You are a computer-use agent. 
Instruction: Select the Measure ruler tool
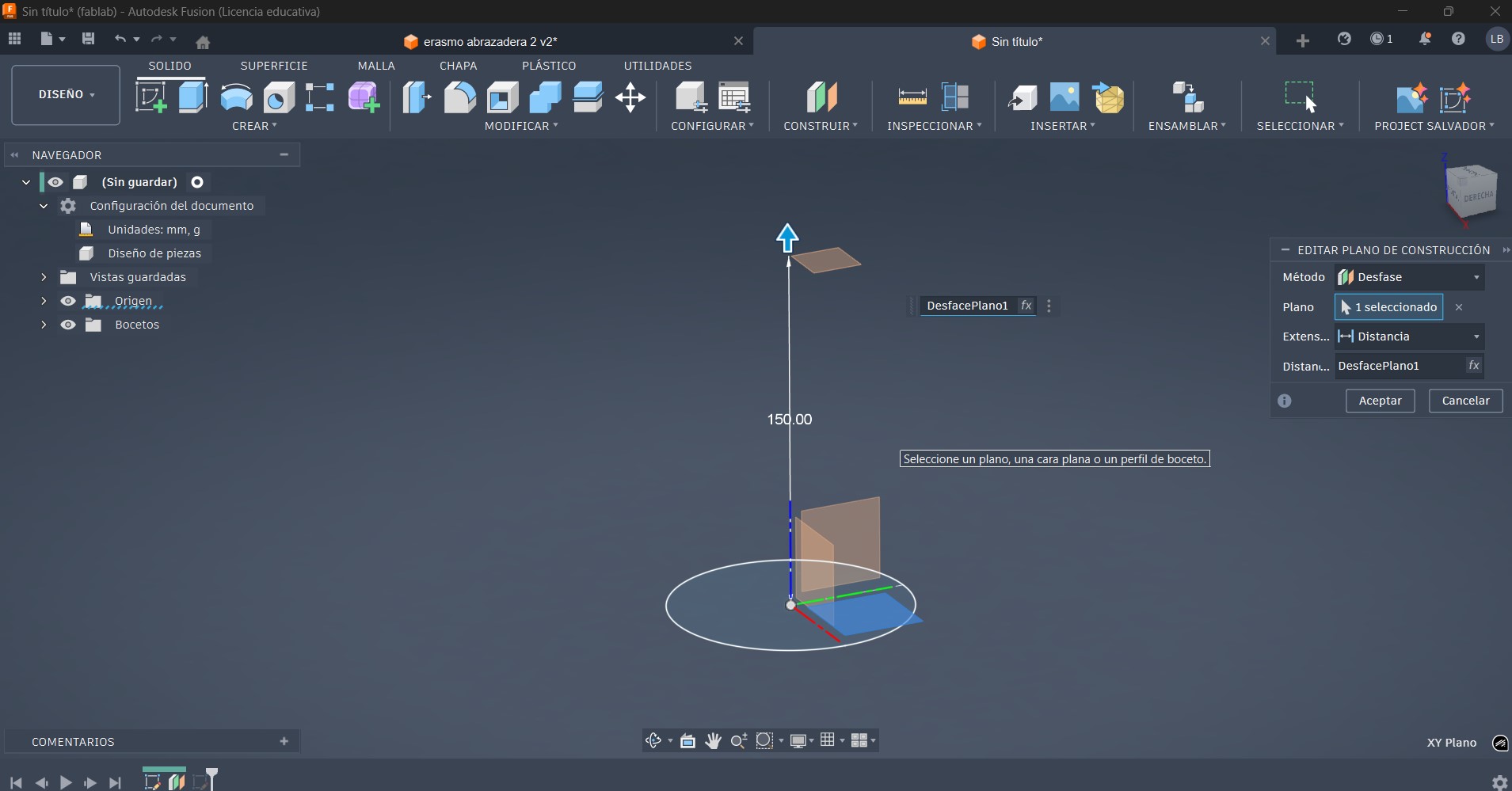(x=912, y=97)
